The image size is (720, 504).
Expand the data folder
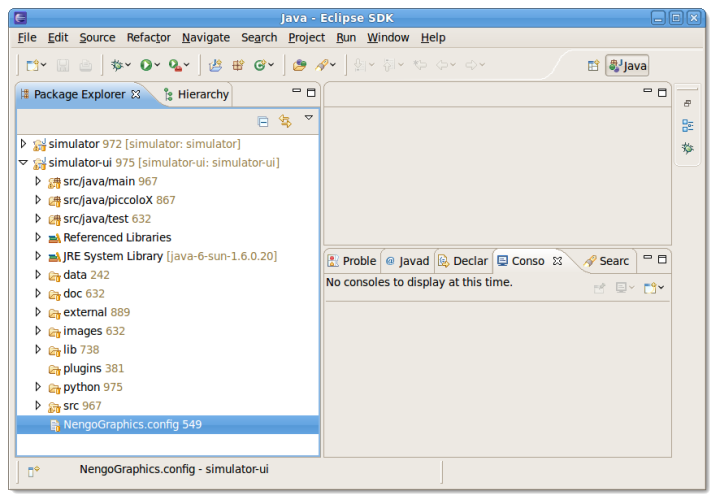(38, 275)
